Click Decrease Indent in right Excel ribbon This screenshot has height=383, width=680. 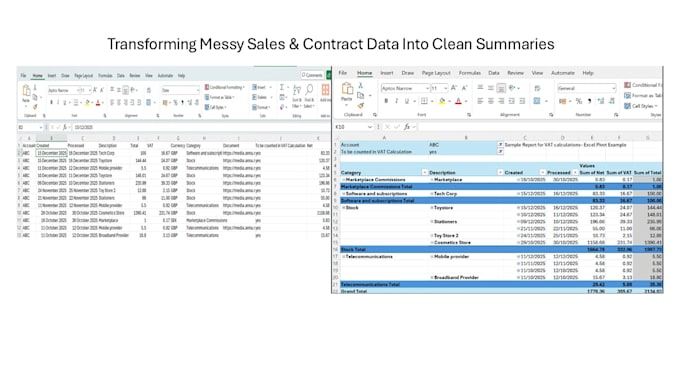[x=512, y=101]
